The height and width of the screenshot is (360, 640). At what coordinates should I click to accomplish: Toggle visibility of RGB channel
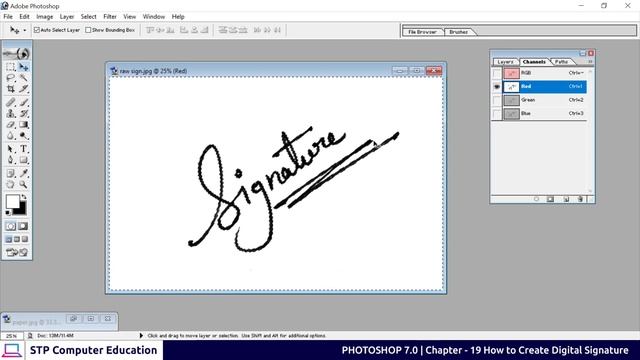click(496, 73)
